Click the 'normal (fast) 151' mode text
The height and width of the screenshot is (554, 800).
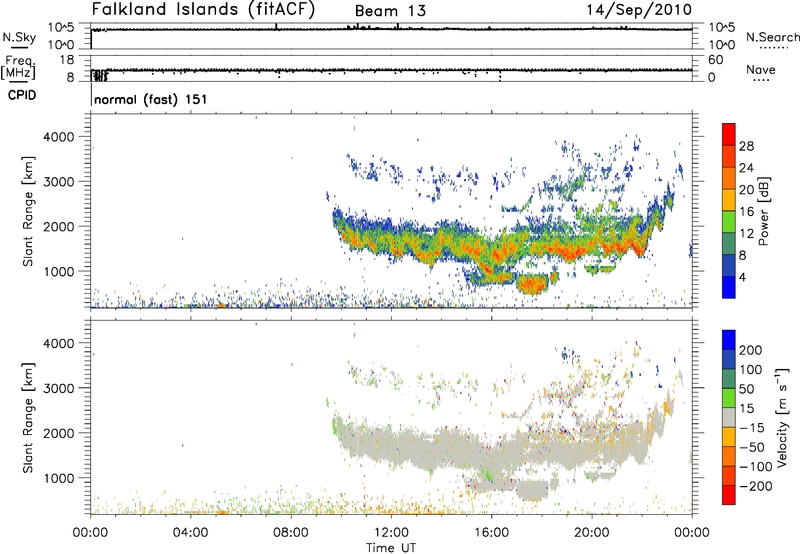click(151, 99)
